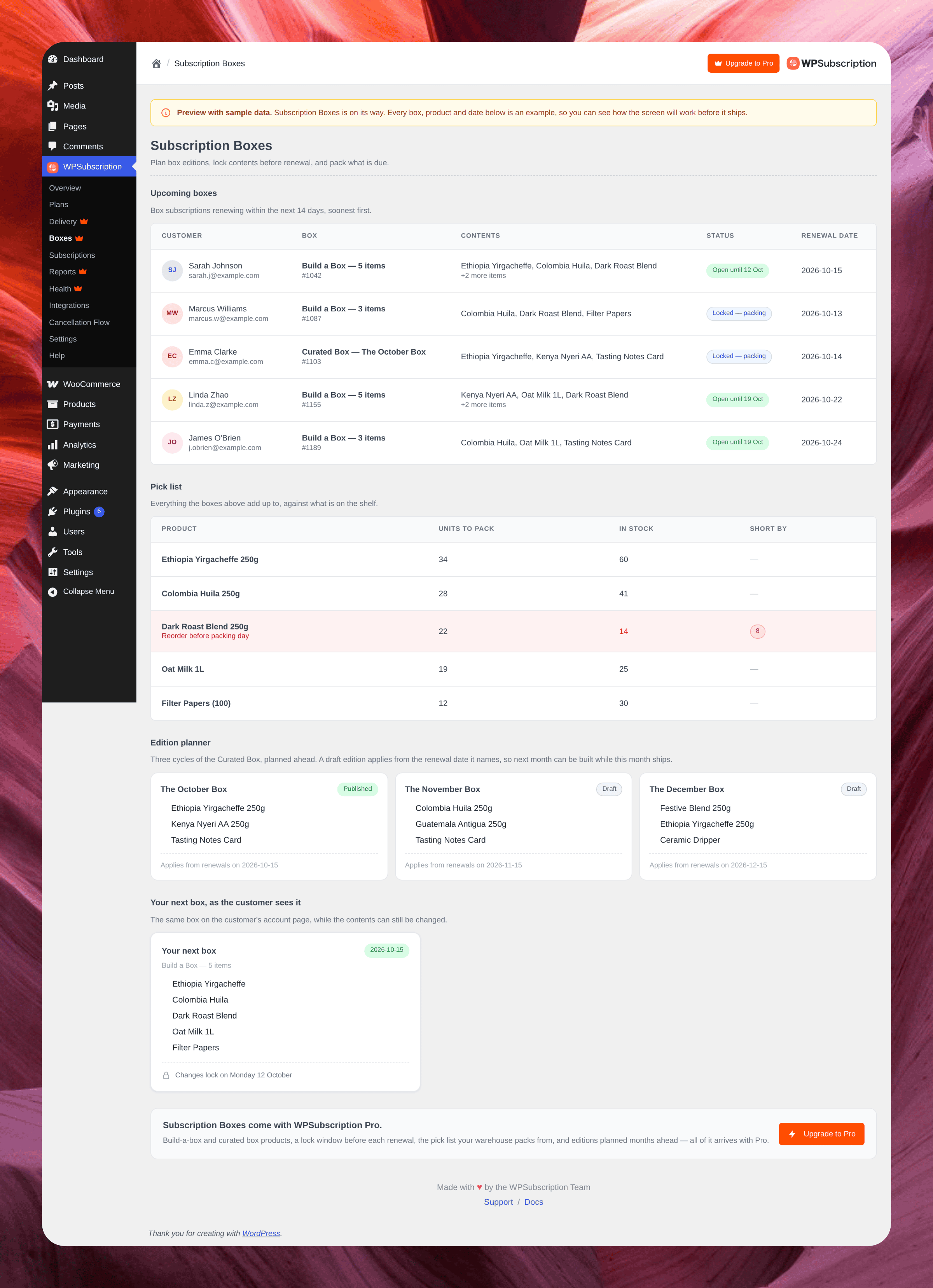Click the Analytics bar chart icon
Screen dimensions: 933x1288
[x=53, y=445]
